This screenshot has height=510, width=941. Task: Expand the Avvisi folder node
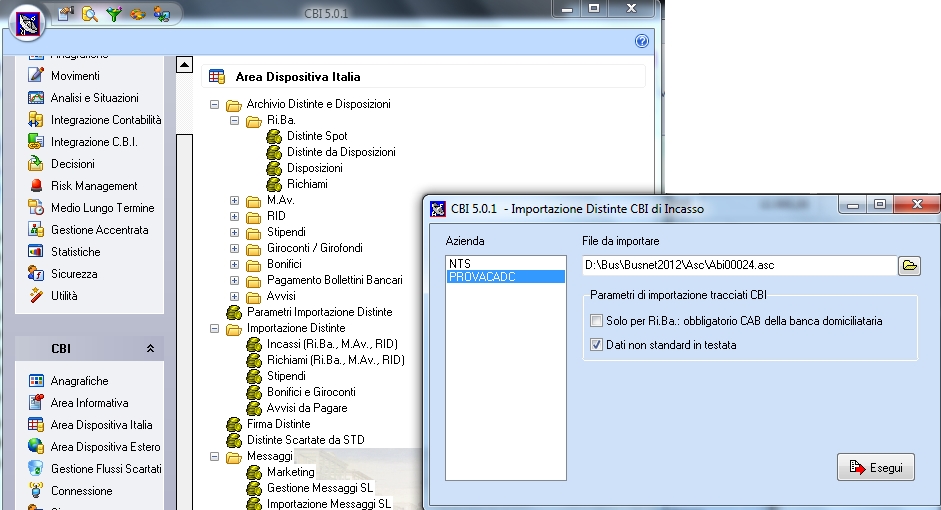(235, 296)
